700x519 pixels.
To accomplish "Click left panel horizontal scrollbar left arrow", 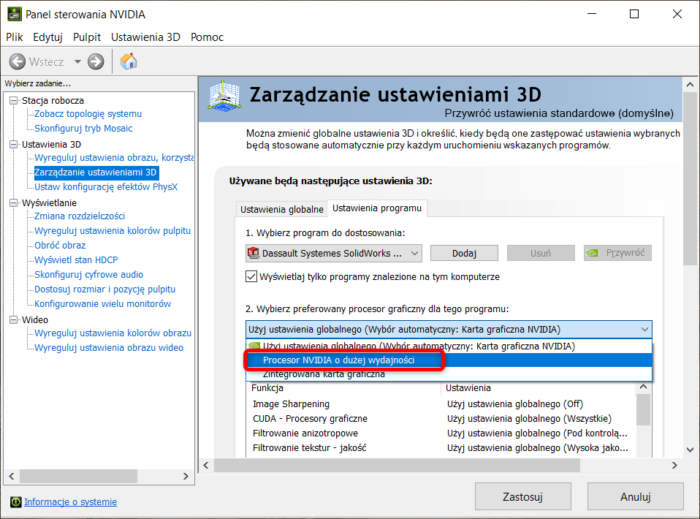I will [12, 476].
